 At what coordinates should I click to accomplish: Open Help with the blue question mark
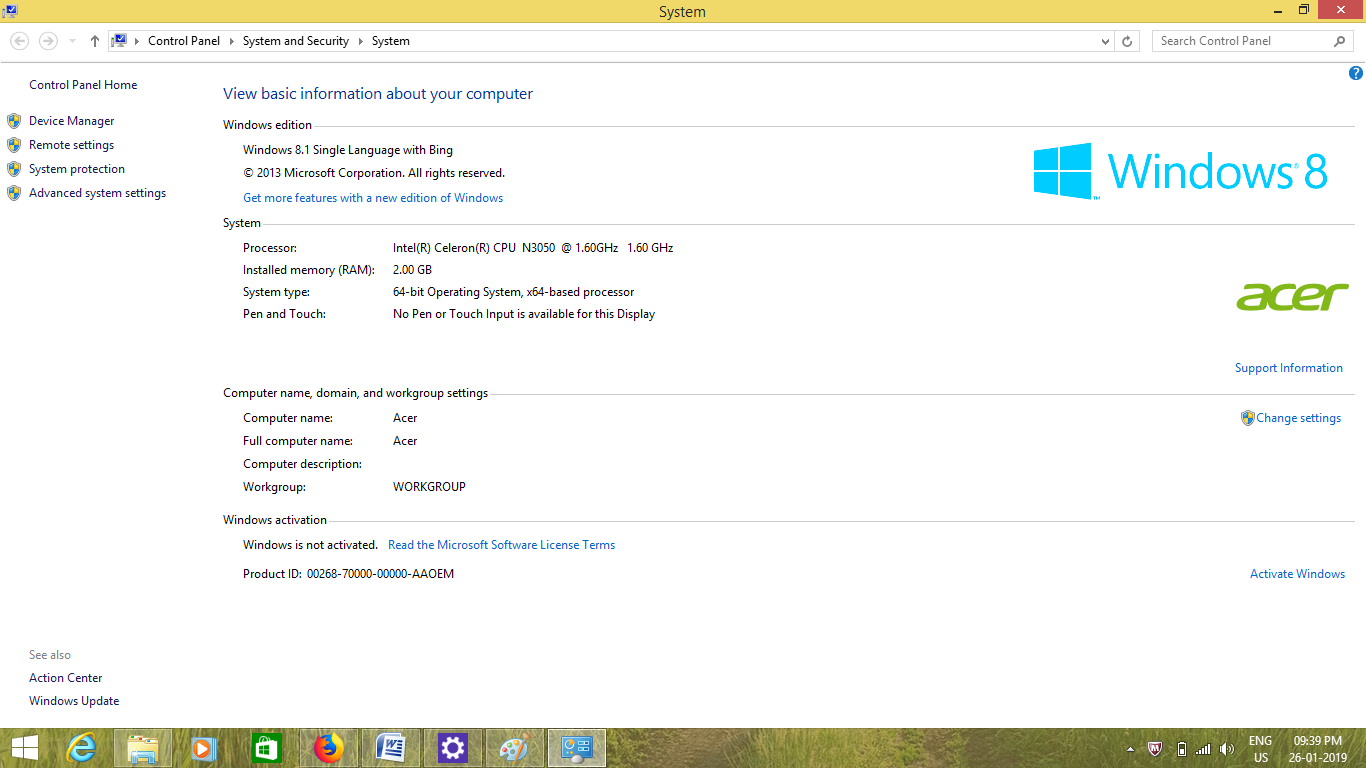(x=1356, y=73)
